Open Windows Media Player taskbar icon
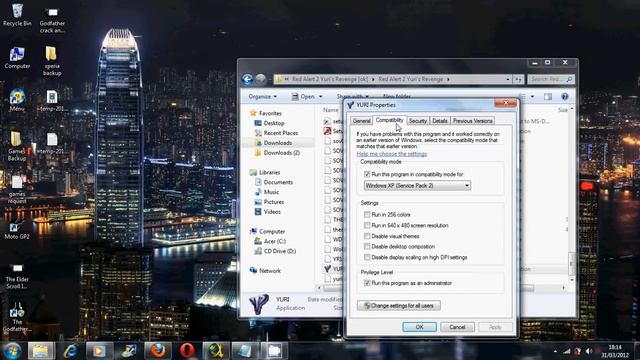 tap(99, 351)
